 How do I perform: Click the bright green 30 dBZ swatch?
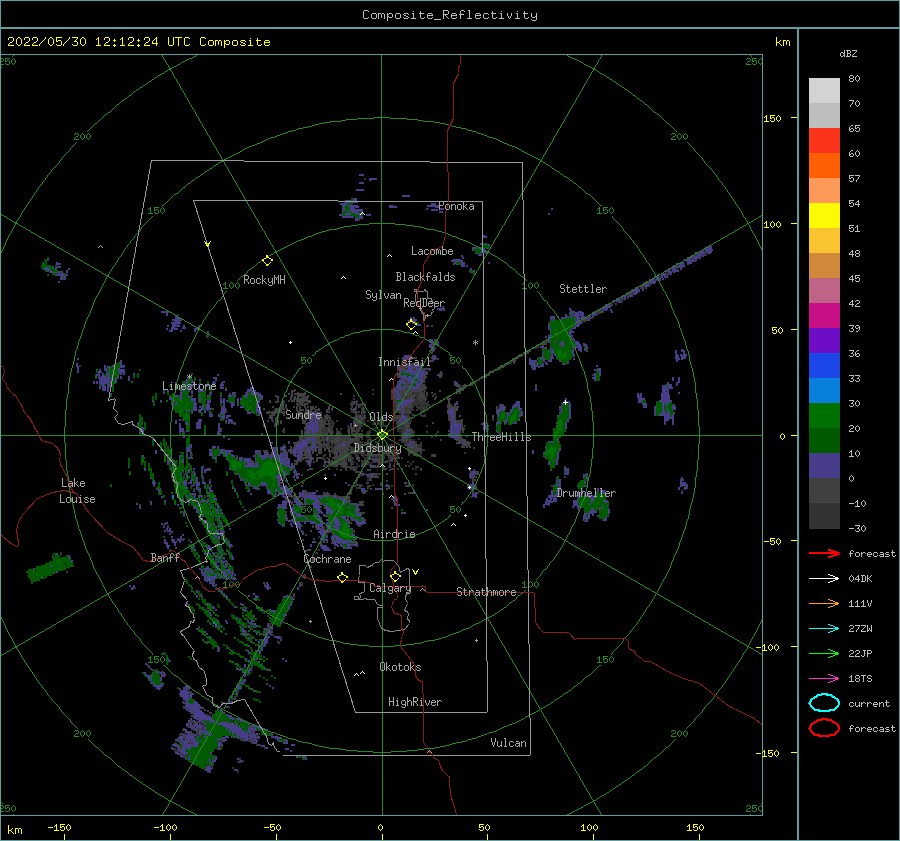pyautogui.click(x=824, y=416)
